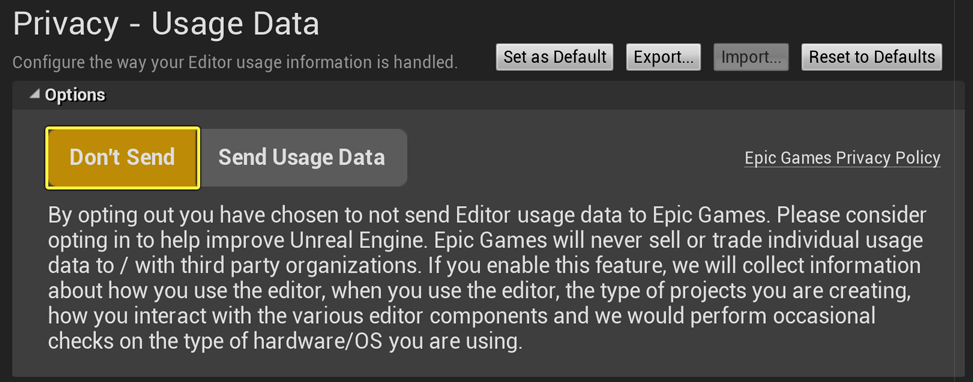Image resolution: width=973 pixels, height=382 pixels.
Task: Reset to Defaults for privacy settings
Action: click(x=872, y=57)
